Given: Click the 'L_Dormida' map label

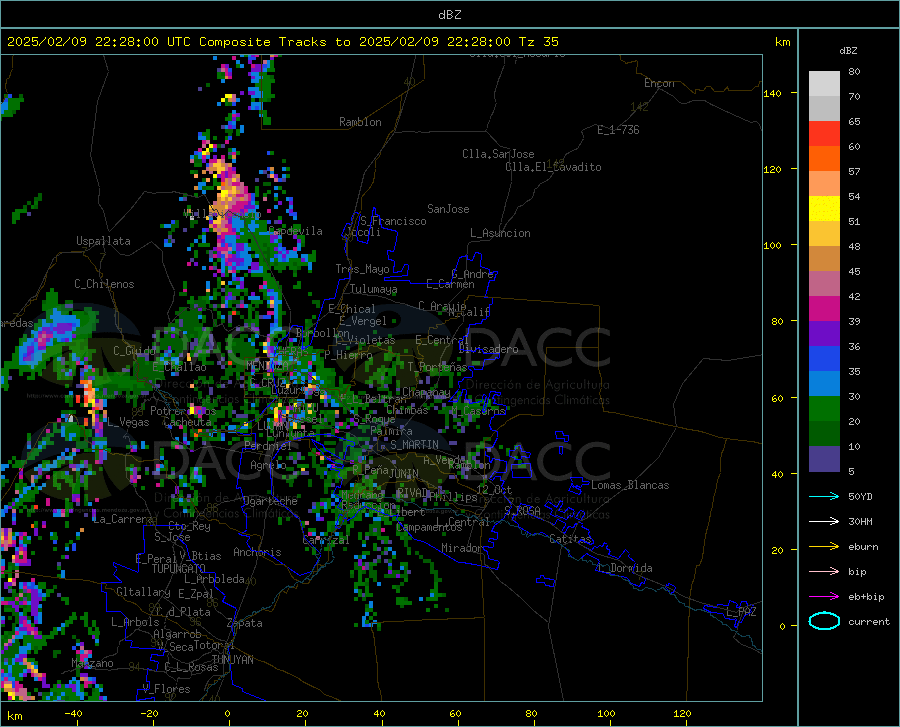Looking at the screenshot, I should [x=624, y=568].
